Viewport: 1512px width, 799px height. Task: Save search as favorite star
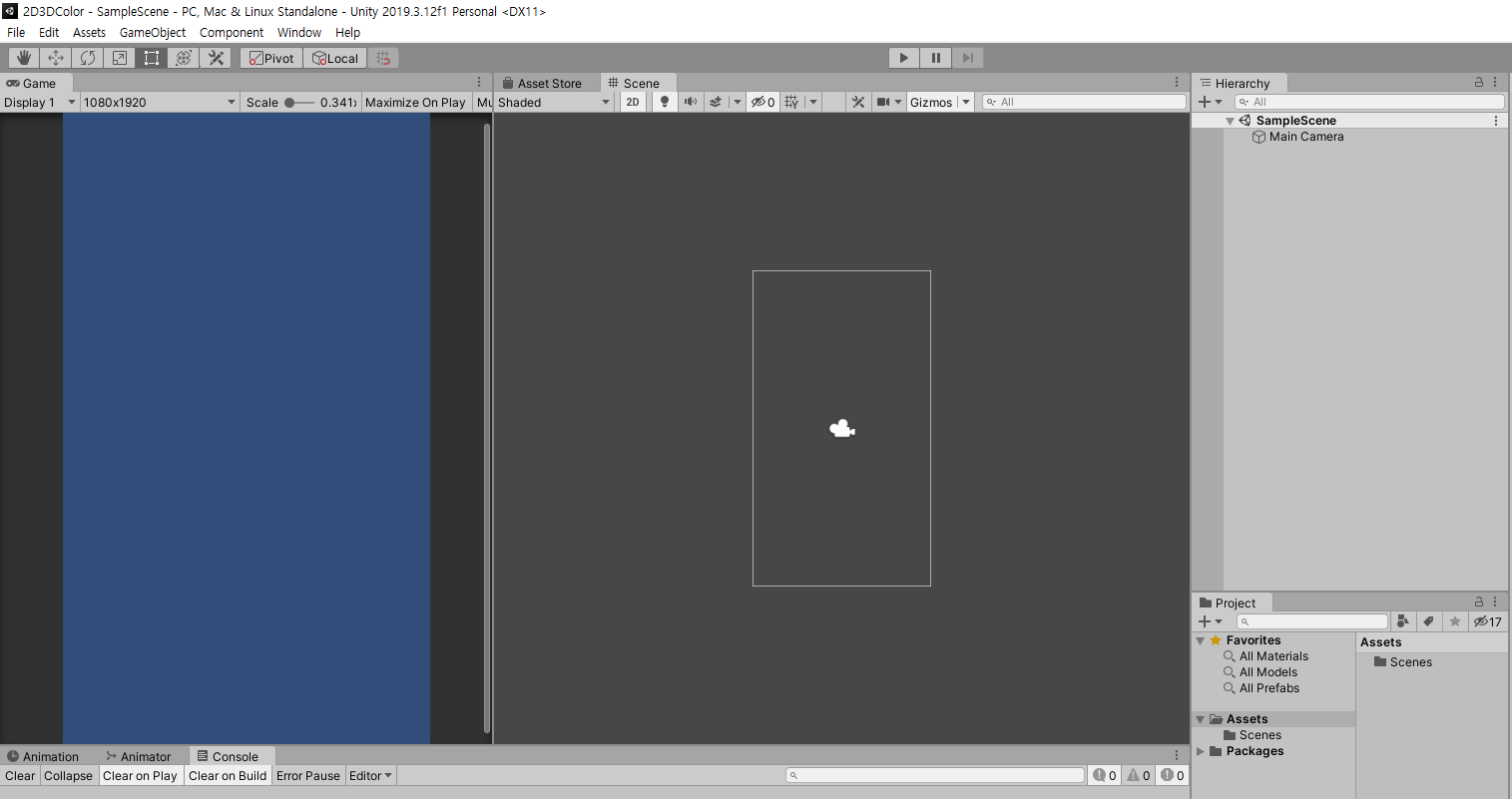[1455, 621]
